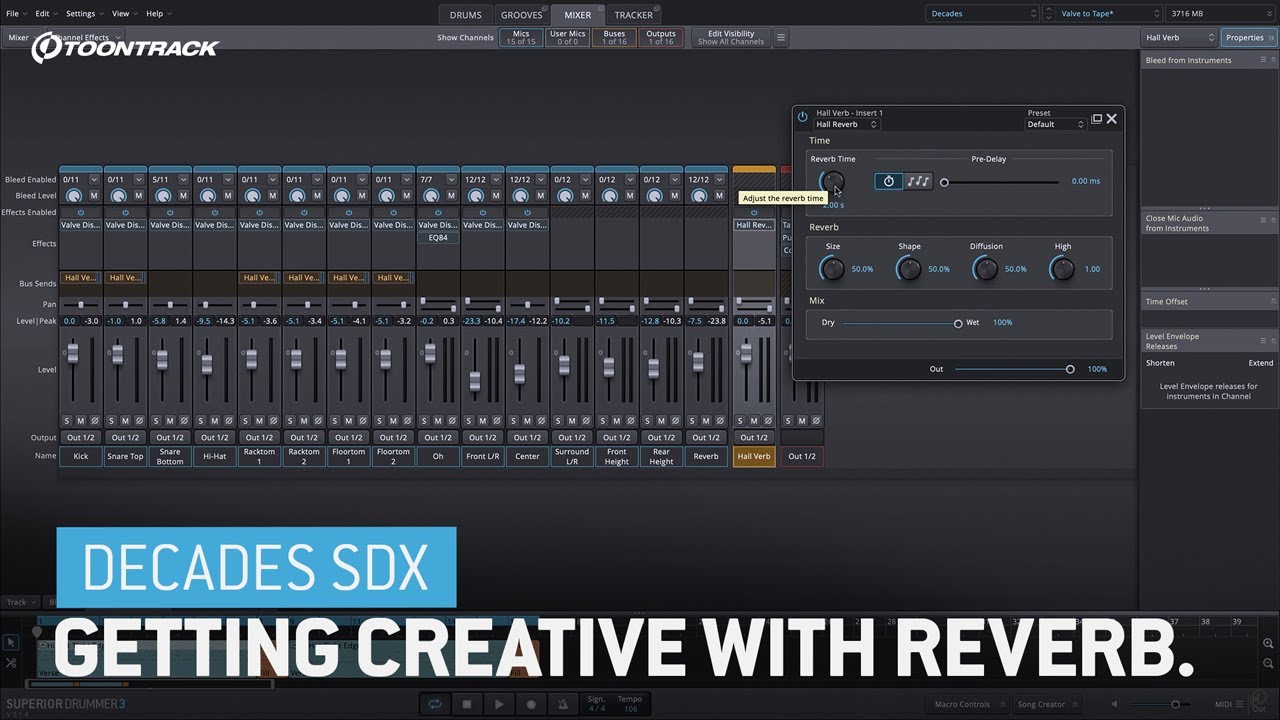1280x720 pixels.
Task: Open the mixer hamburger menu beside Edit Visibility
Action: [x=781, y=38]
